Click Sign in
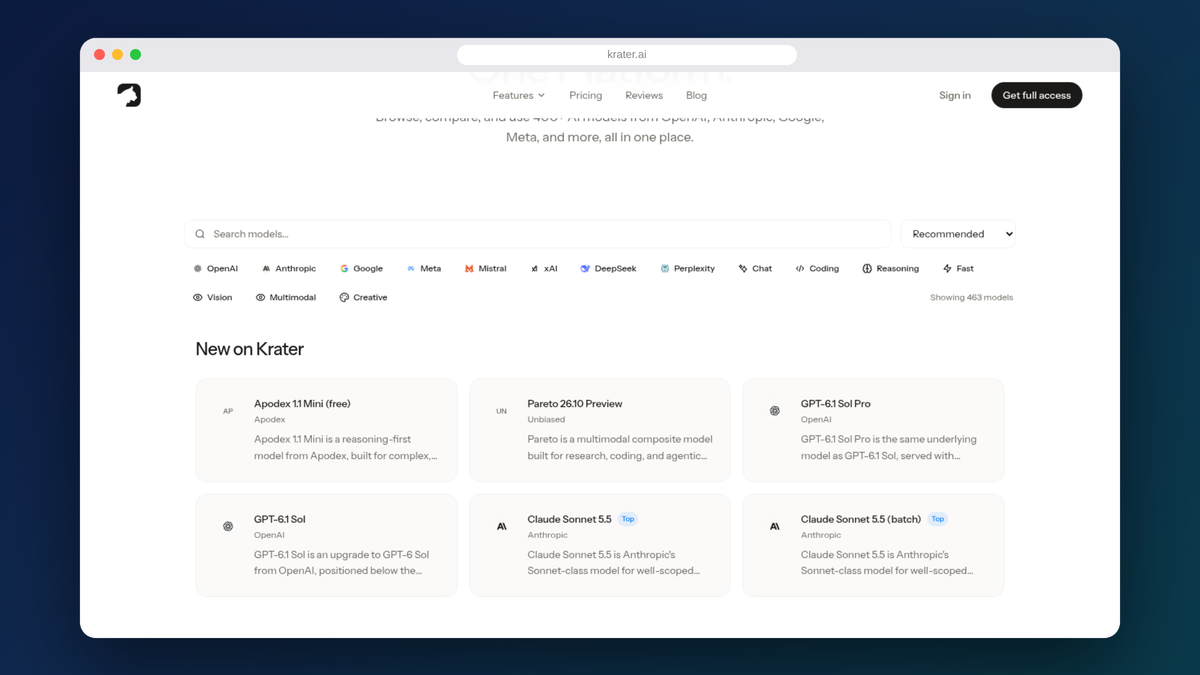 [954, 95]
